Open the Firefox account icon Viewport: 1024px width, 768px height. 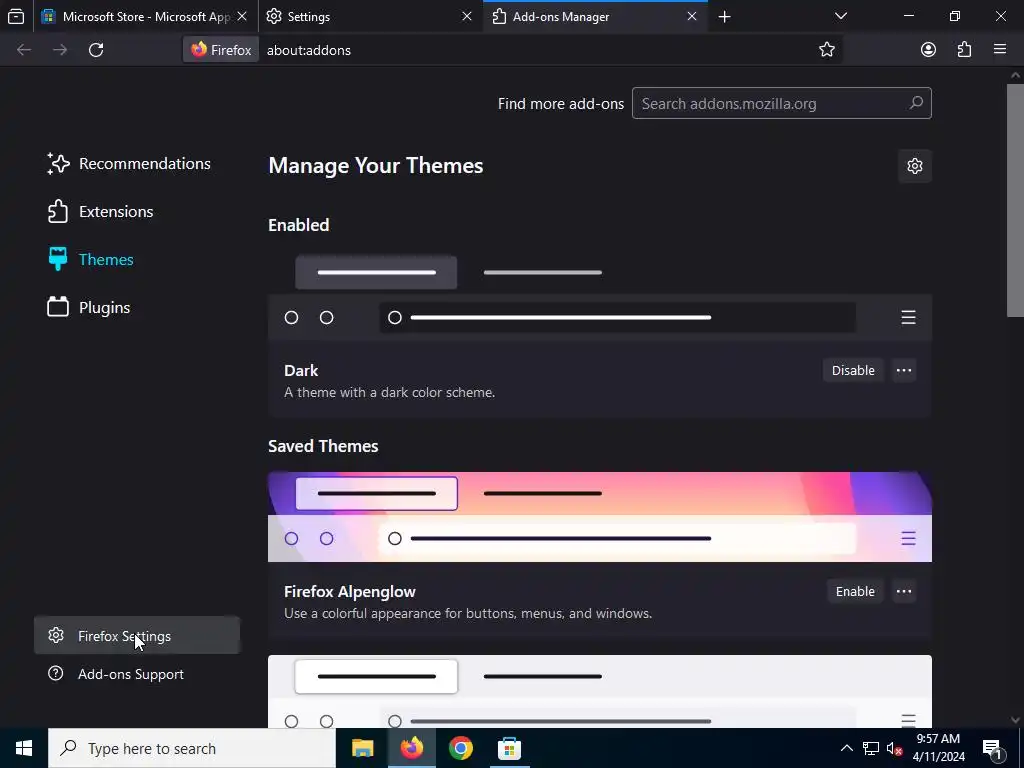(x=928, y=50)
